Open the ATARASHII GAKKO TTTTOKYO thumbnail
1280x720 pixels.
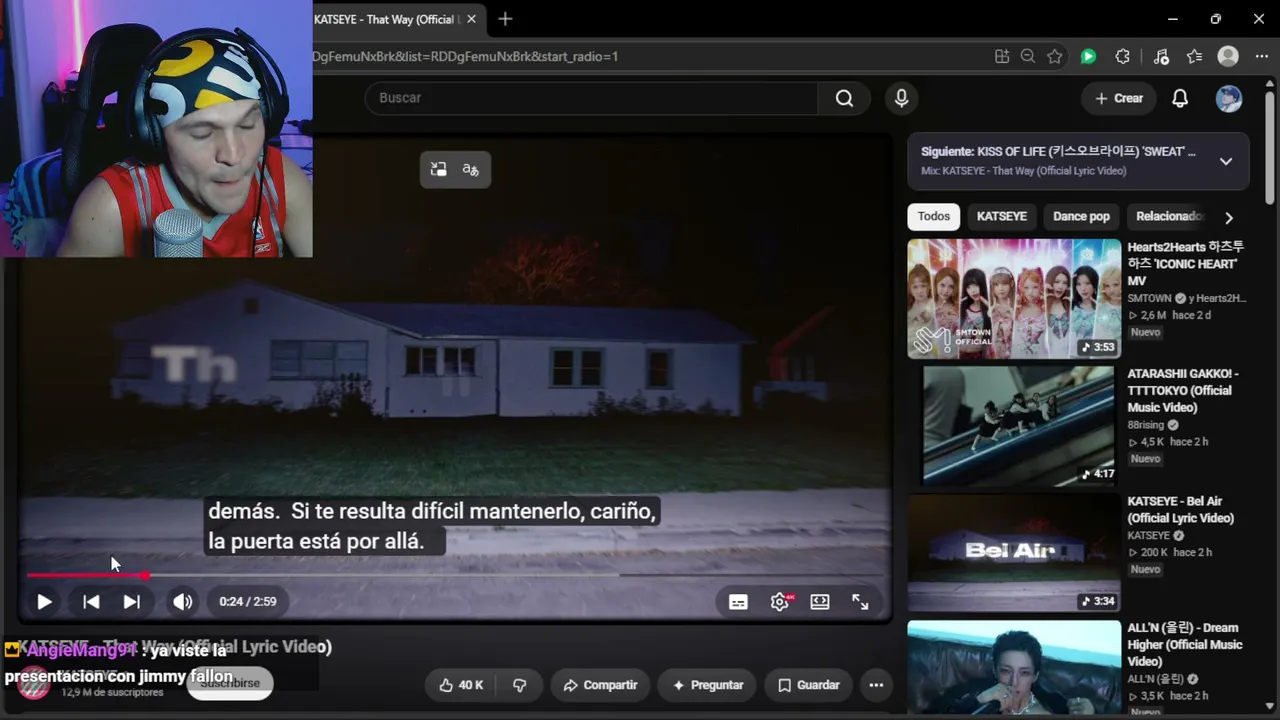click(x=1014, y=426)
